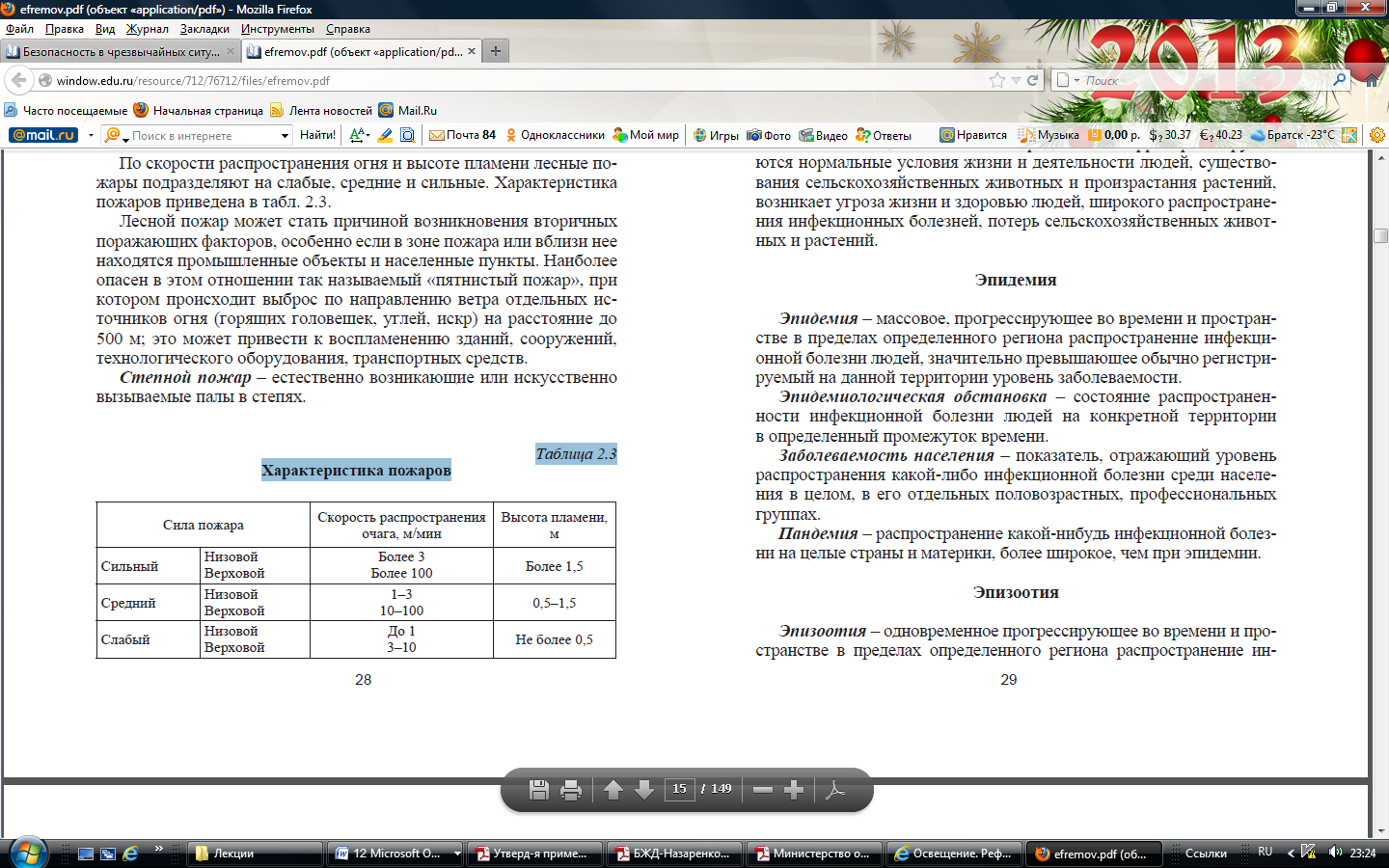Open Музыка toolbar link
The height and width of the screenshot is (868, 1389).
[1049, 135]
